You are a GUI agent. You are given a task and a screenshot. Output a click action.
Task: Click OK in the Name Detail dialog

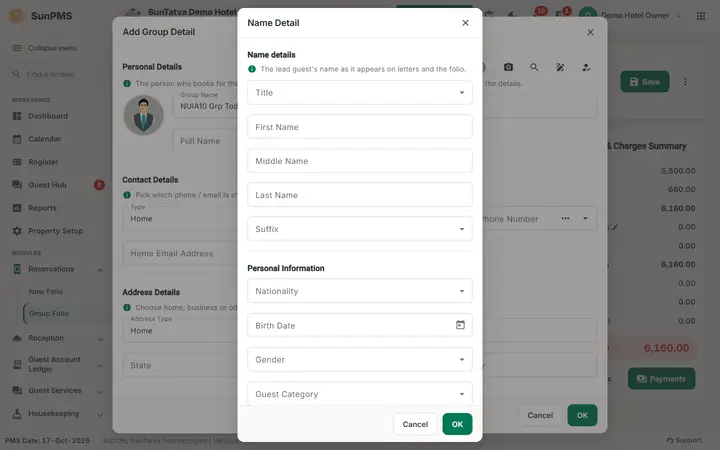(x=457, y=424)
